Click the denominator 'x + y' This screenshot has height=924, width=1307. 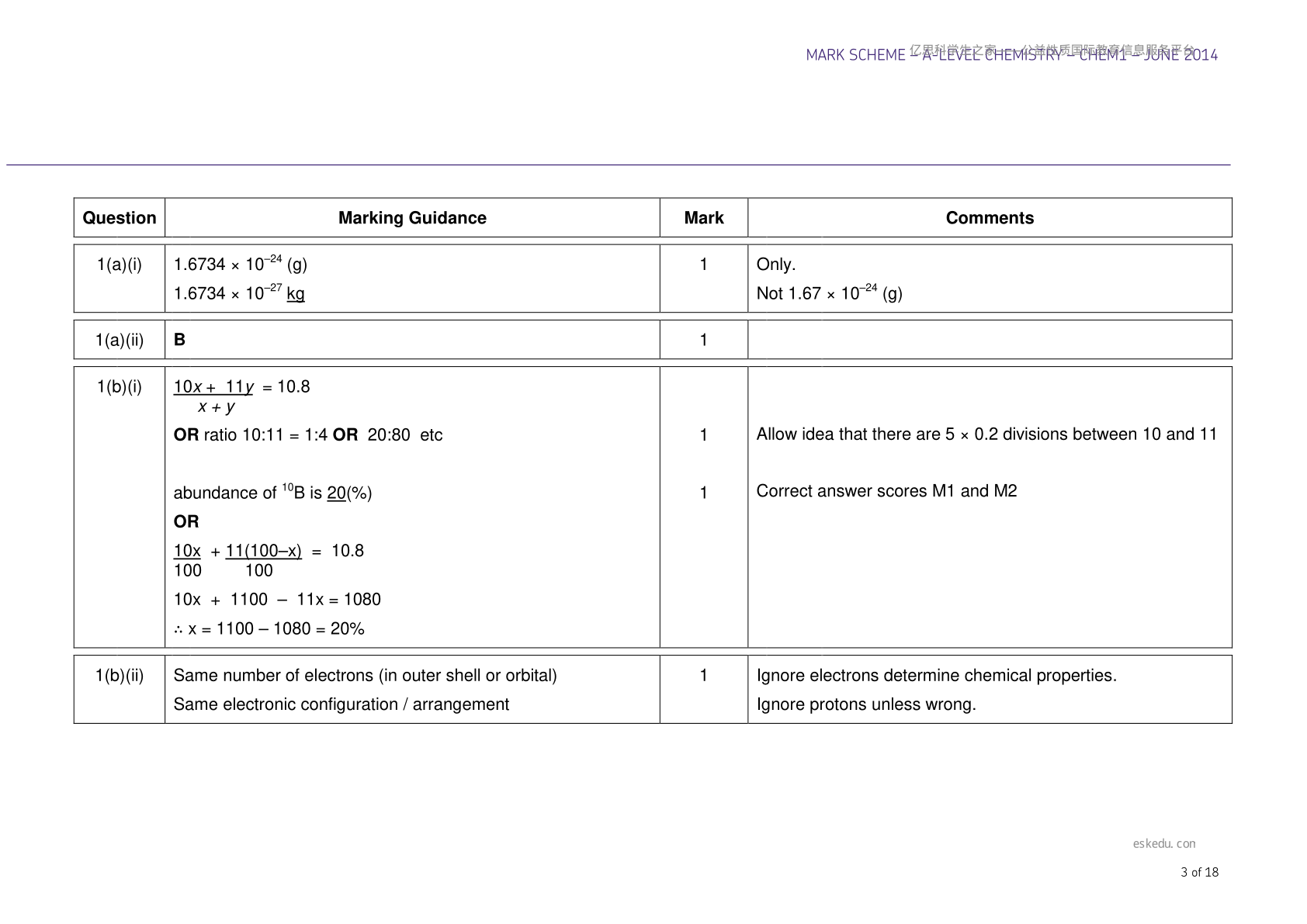[x=217, y=407]
